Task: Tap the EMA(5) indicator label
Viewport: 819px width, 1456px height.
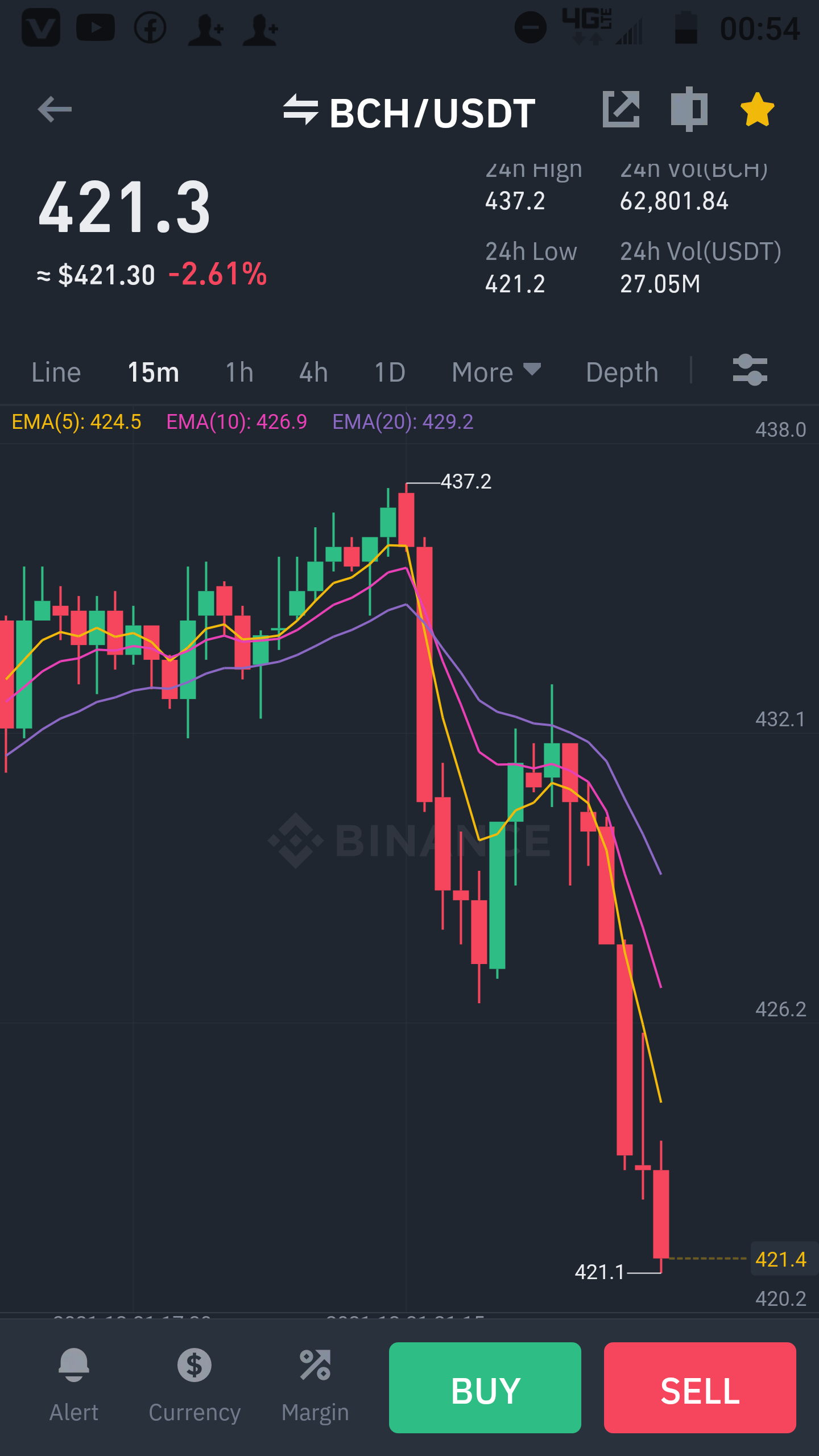Action: click(76, 422)
